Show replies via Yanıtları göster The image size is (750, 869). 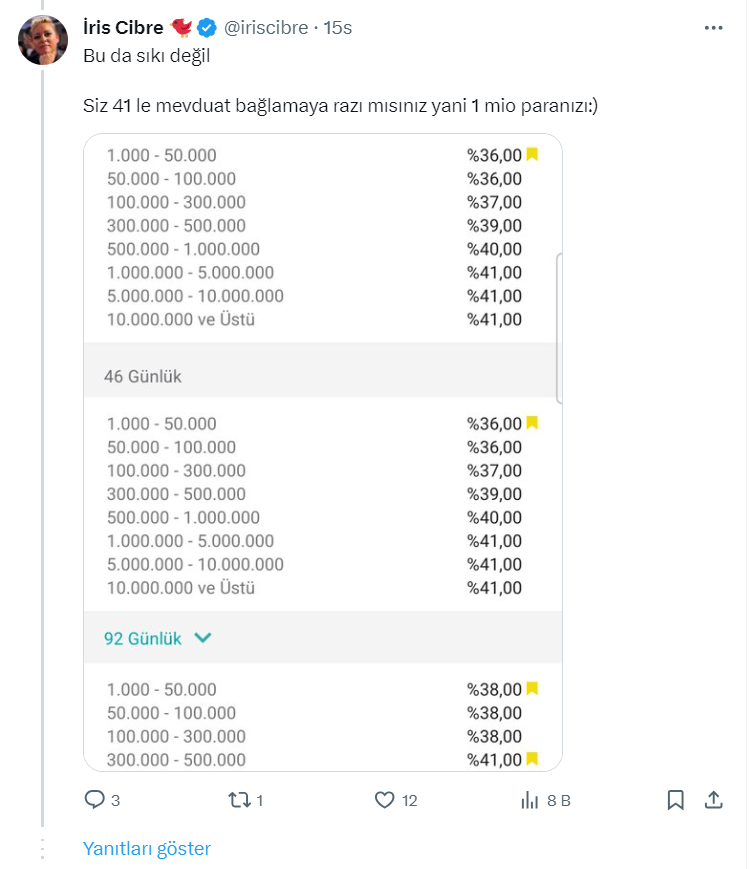coord(147,848)
